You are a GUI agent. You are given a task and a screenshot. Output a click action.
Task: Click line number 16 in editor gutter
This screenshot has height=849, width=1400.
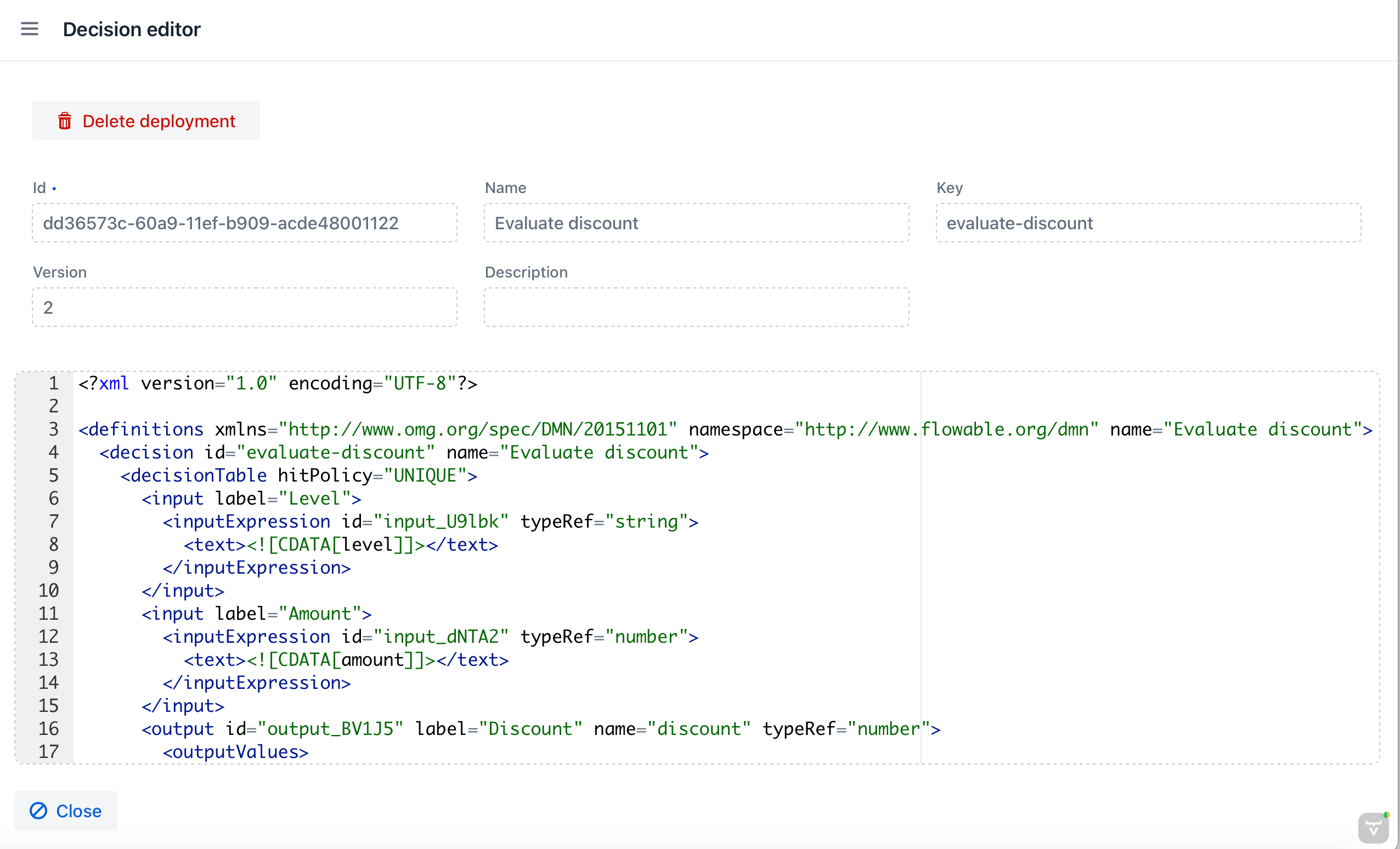[x=49, y=728]
